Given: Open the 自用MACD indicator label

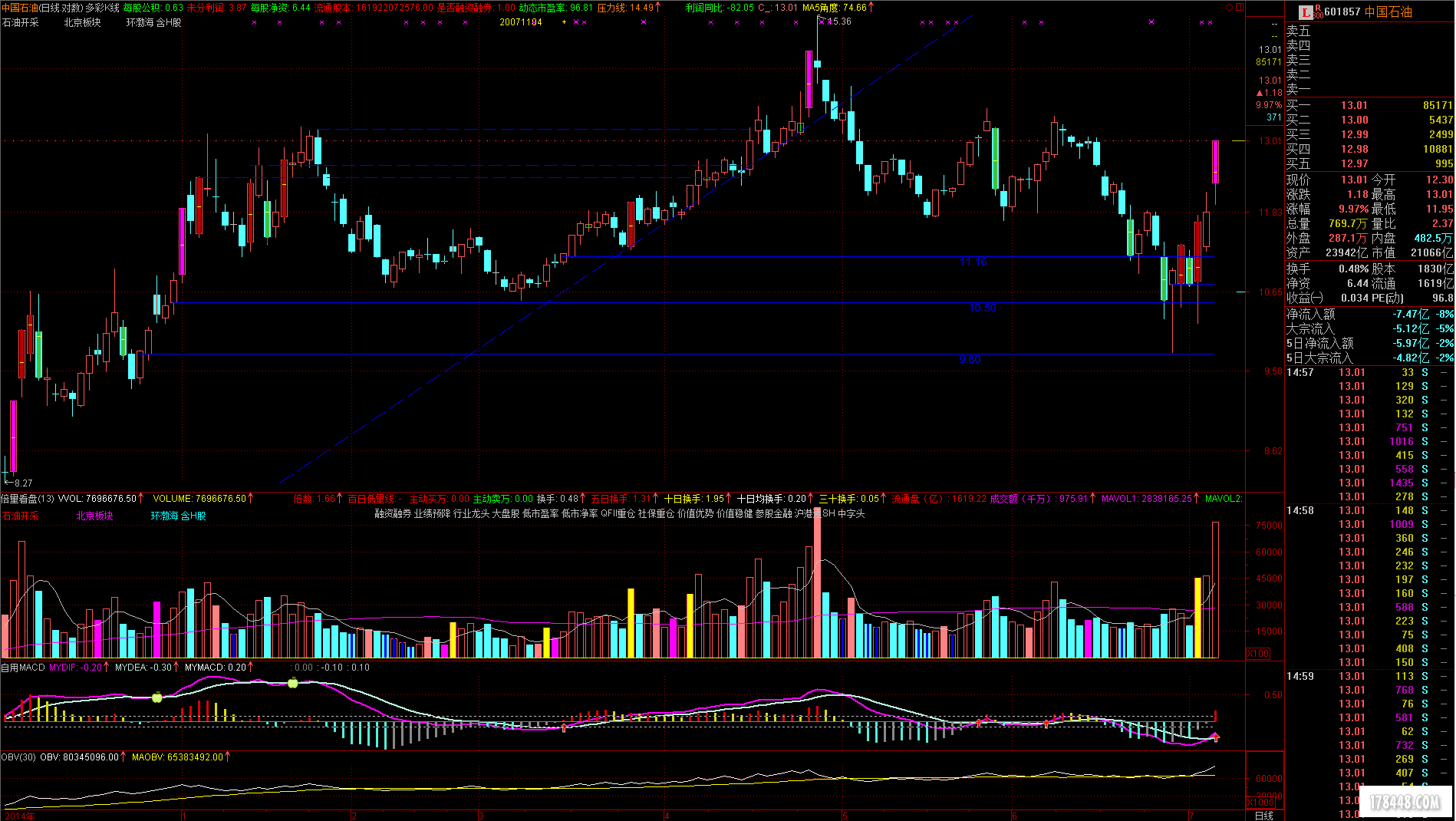Looking at the screenshot, I should point(23,668).
